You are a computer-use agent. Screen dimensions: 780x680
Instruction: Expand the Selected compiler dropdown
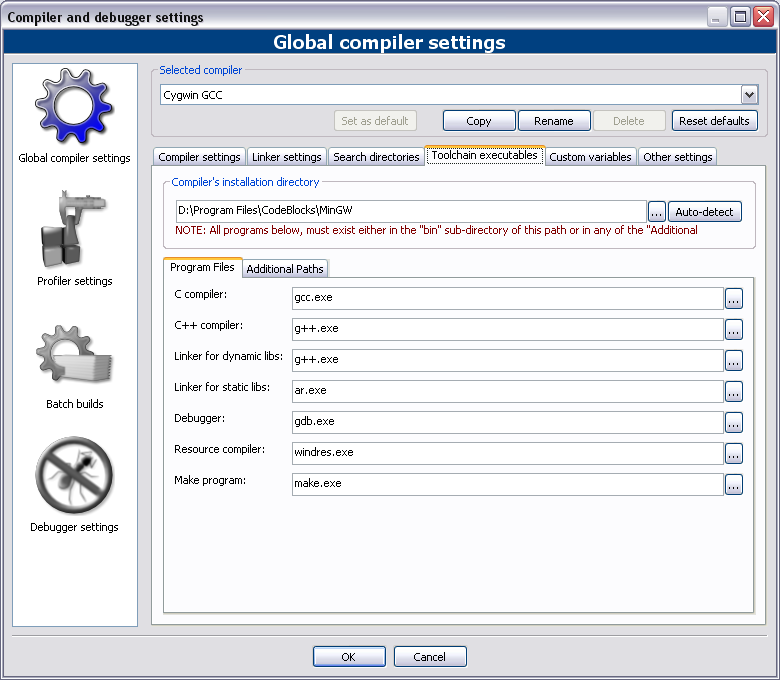pyautogui.click(x=748, y=94)
